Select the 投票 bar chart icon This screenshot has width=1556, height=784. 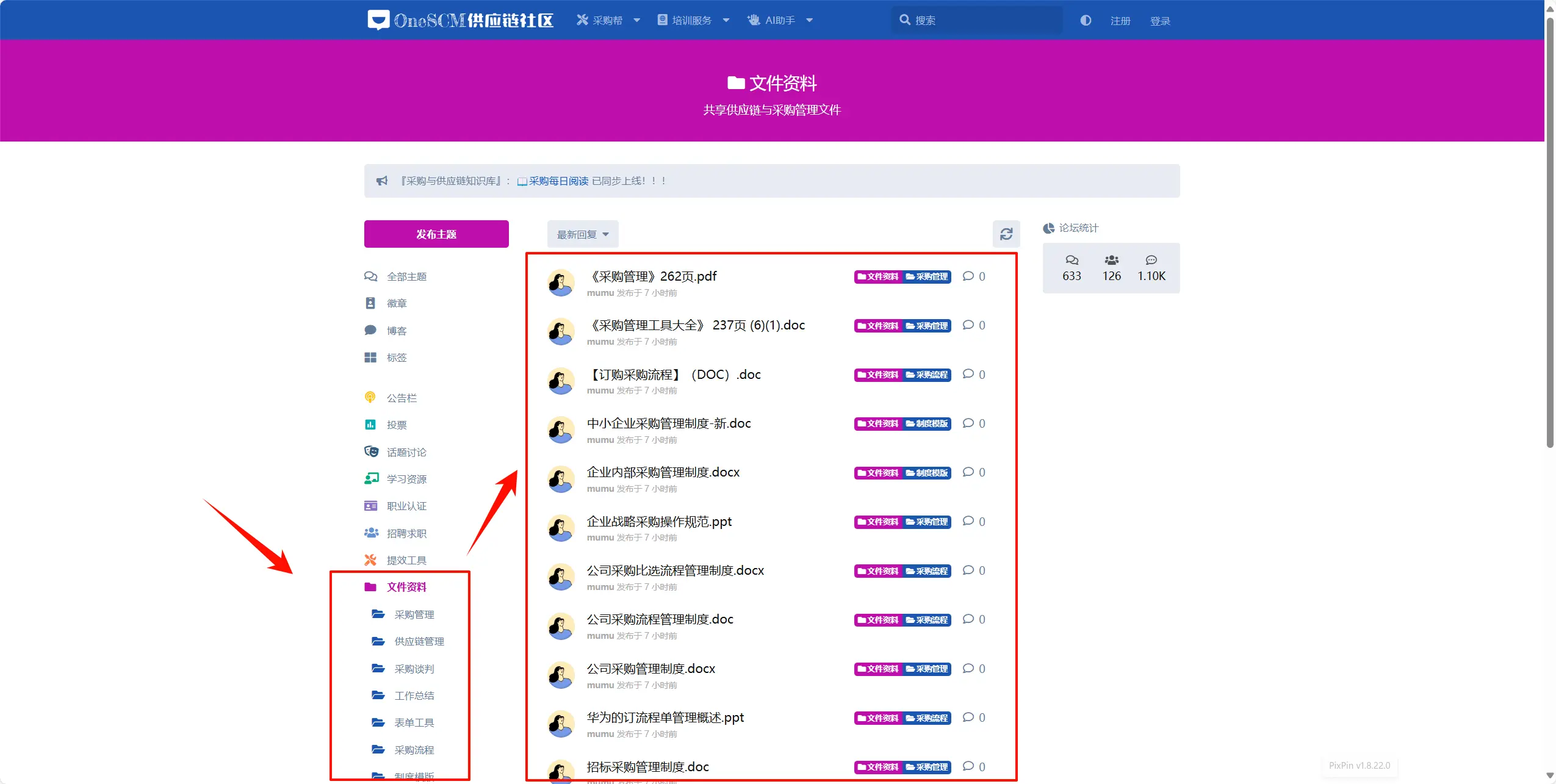tap(371, 424)
